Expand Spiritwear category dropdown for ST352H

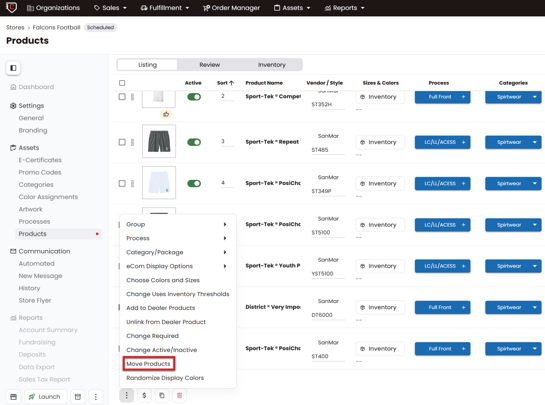point(535,97)
